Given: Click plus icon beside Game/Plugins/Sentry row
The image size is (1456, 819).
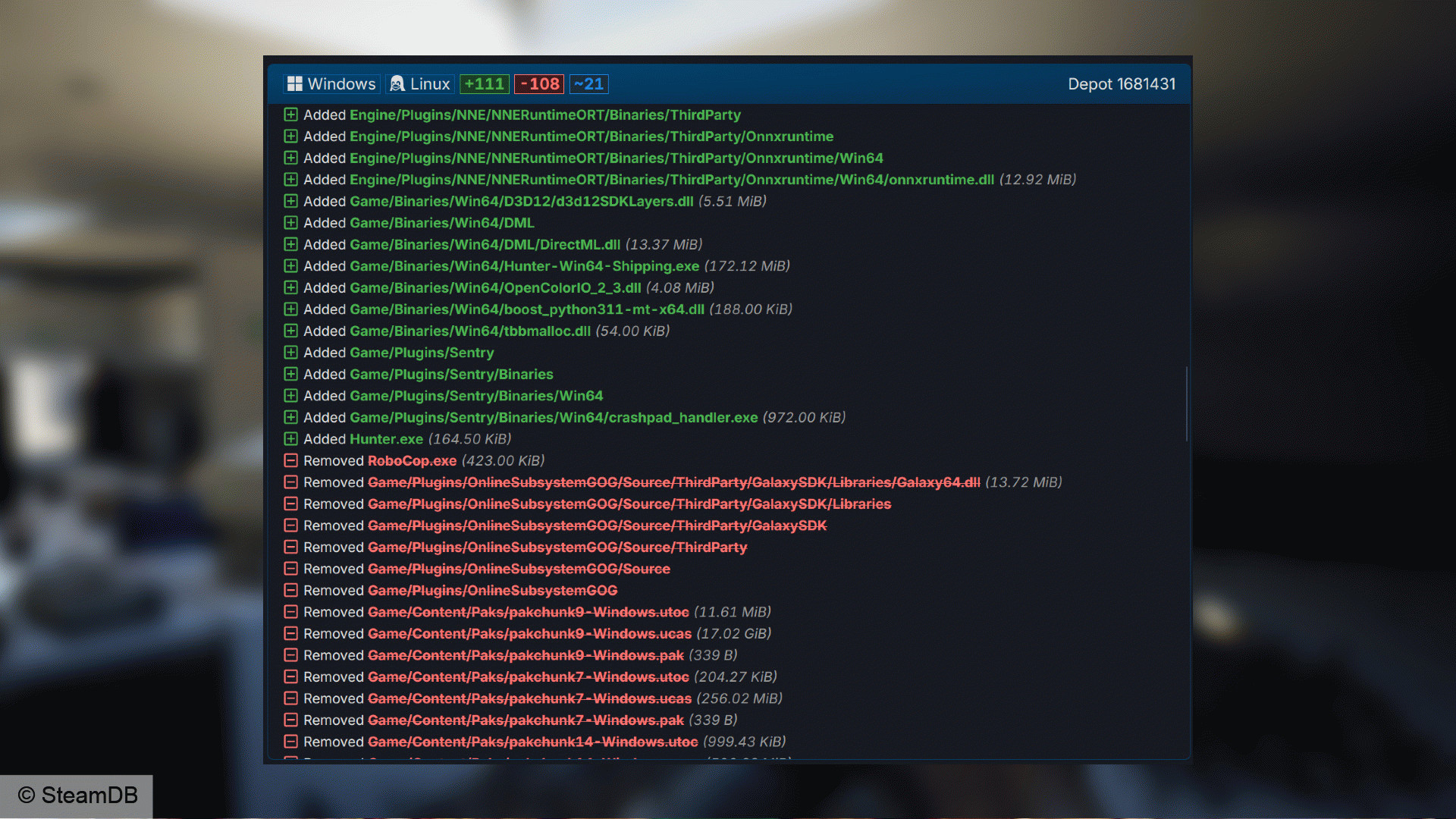Looking at the screenshot, I should (290, 353).
